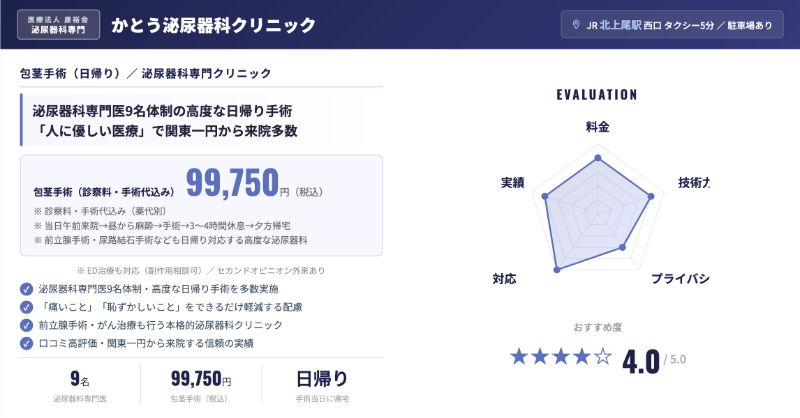Click the empty fifth rating star
Screen dimensions: 800x418
tap(602, 356)
